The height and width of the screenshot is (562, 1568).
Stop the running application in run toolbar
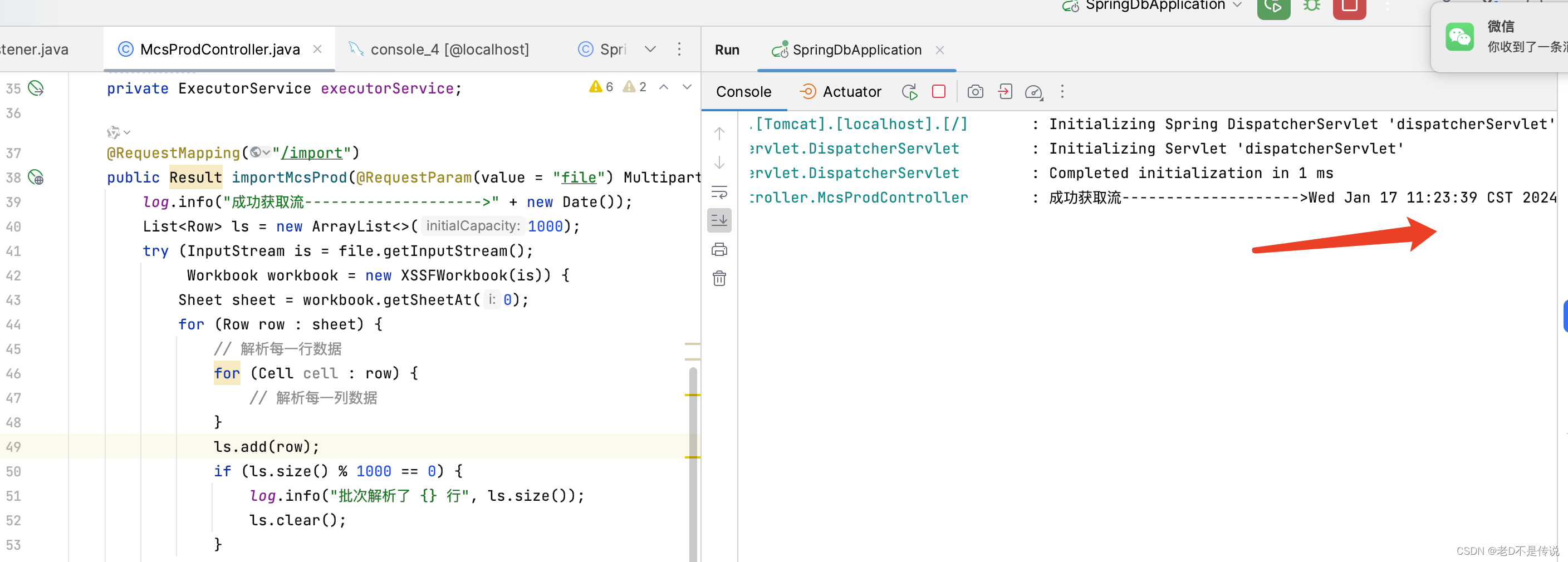point(939,91)
